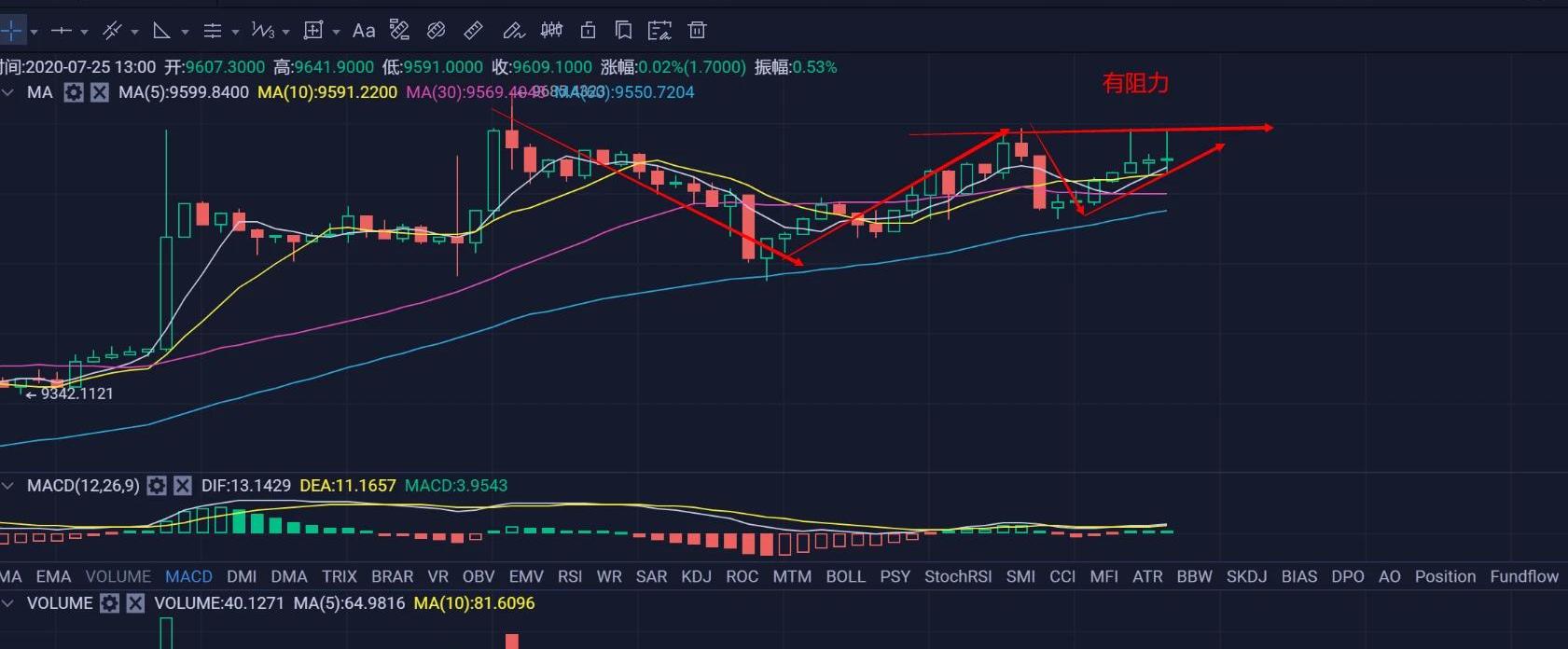Open the horizontal line tool dropdown arrow
The image size is (1568, 649).
pos(84,32)
